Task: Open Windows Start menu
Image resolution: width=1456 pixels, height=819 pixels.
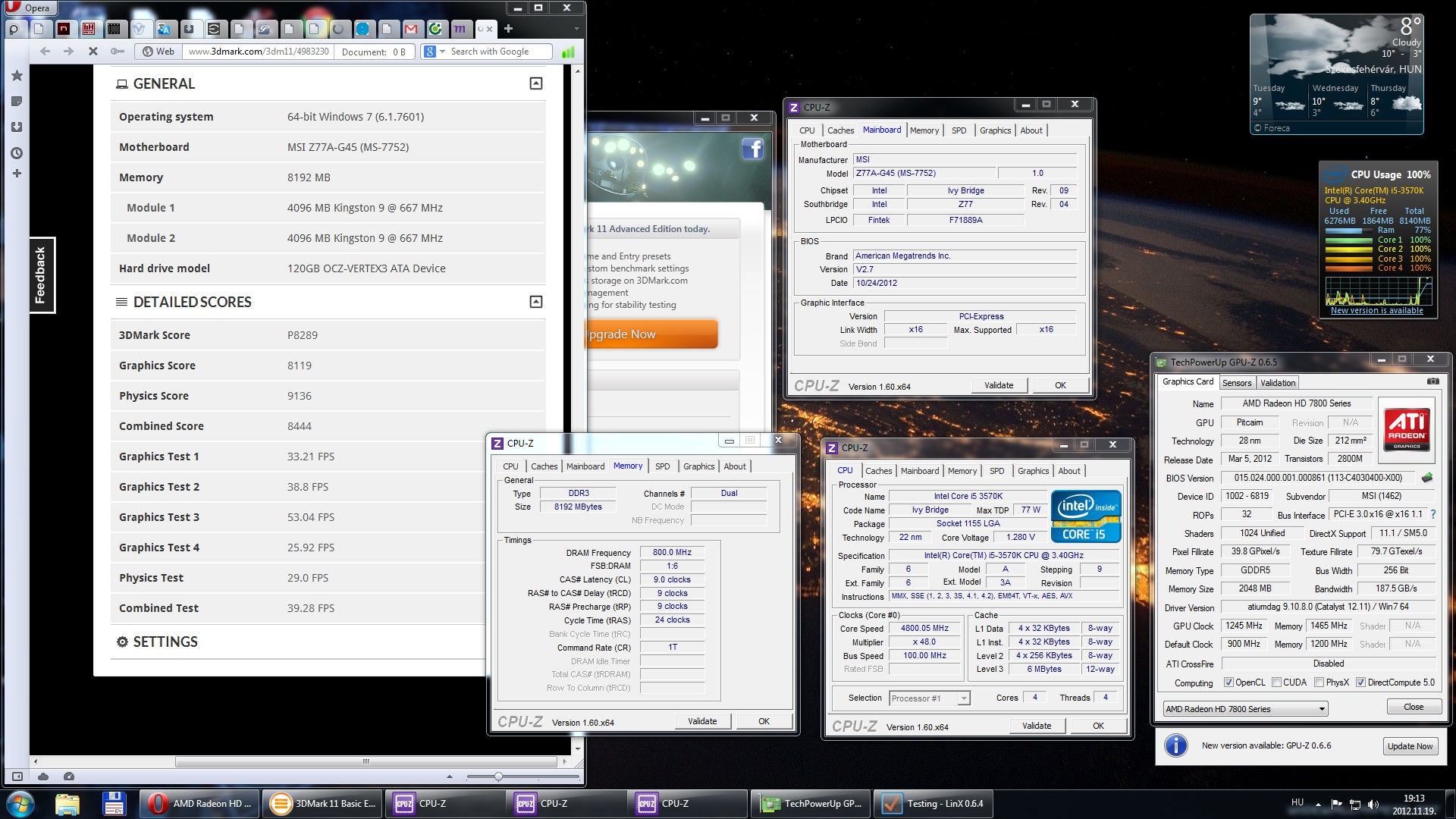Action: pos(20,803)
